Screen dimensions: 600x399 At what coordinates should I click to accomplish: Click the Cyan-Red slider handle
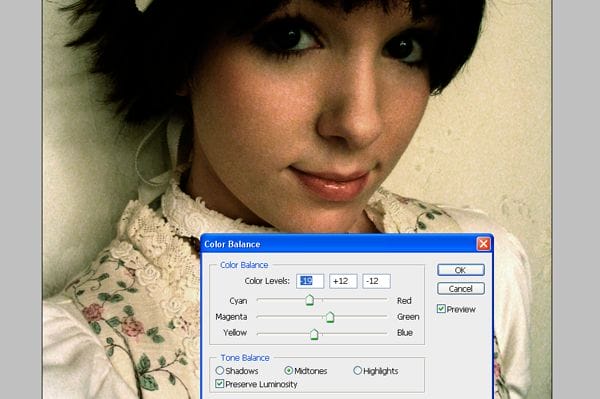(310, 300)
